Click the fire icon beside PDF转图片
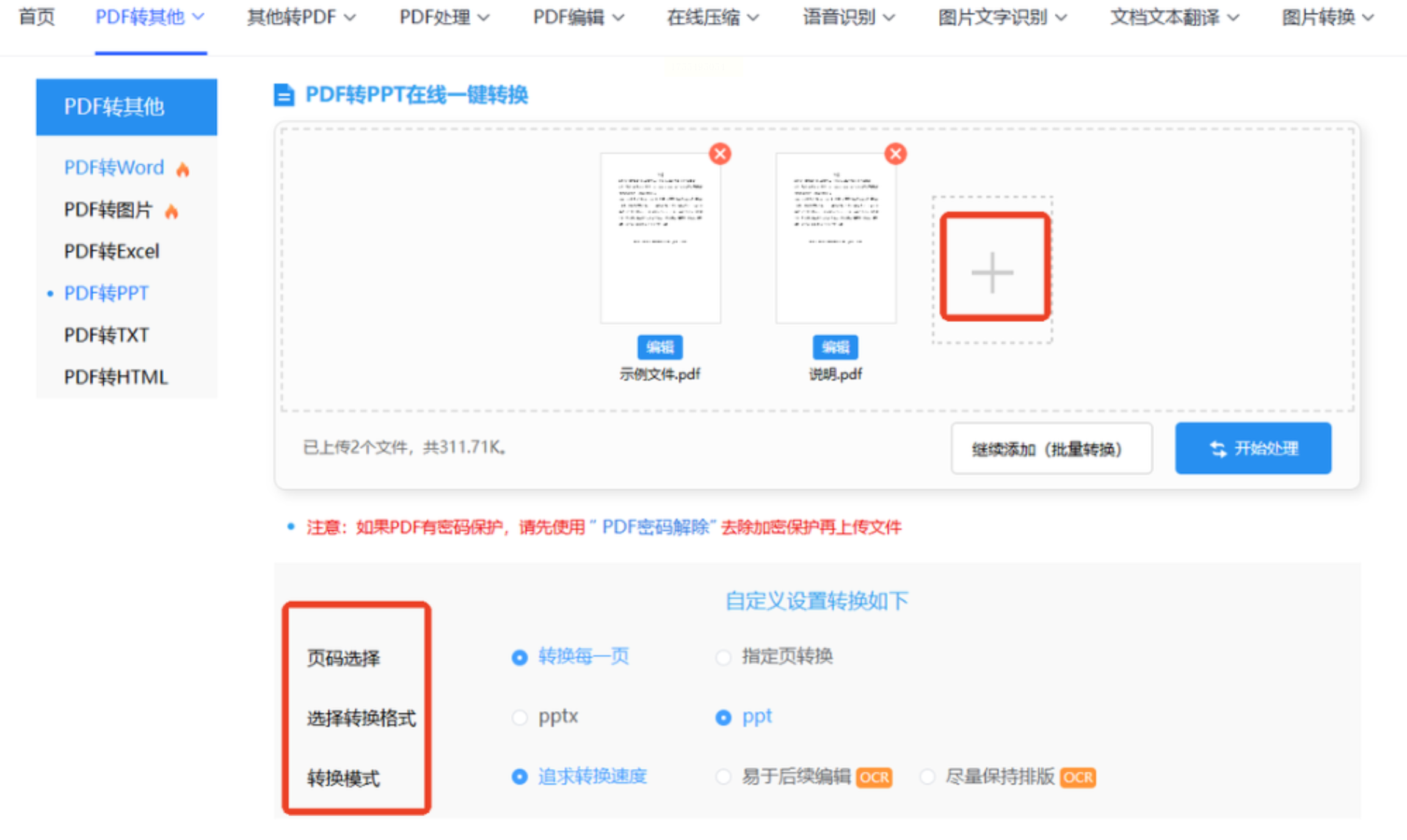 [x=172, y=211]
